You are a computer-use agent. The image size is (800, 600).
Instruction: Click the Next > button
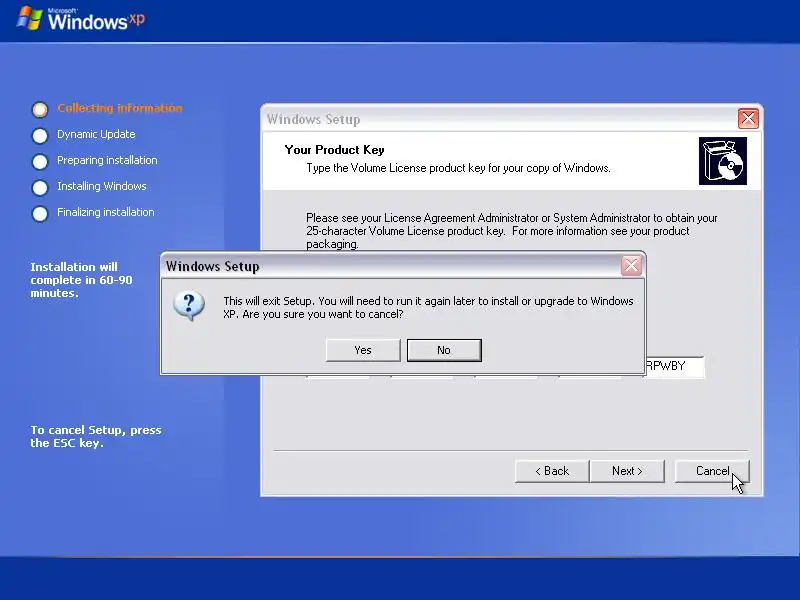(x=627, y=471)
